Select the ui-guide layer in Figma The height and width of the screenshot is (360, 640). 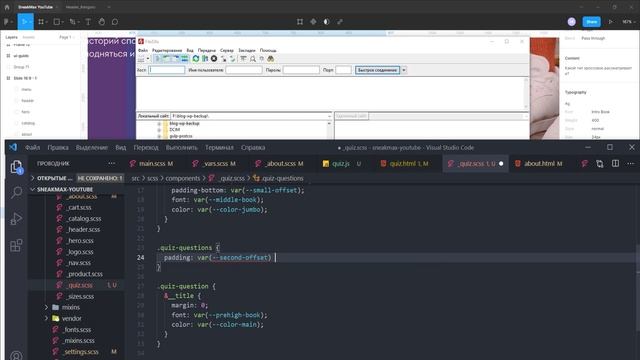click(x=21, y=56)
